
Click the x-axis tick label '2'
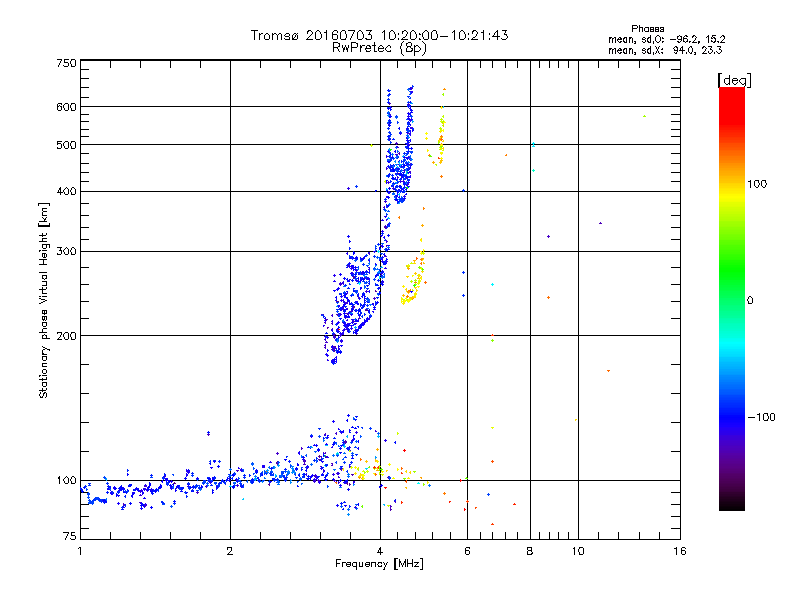point(230,551)
